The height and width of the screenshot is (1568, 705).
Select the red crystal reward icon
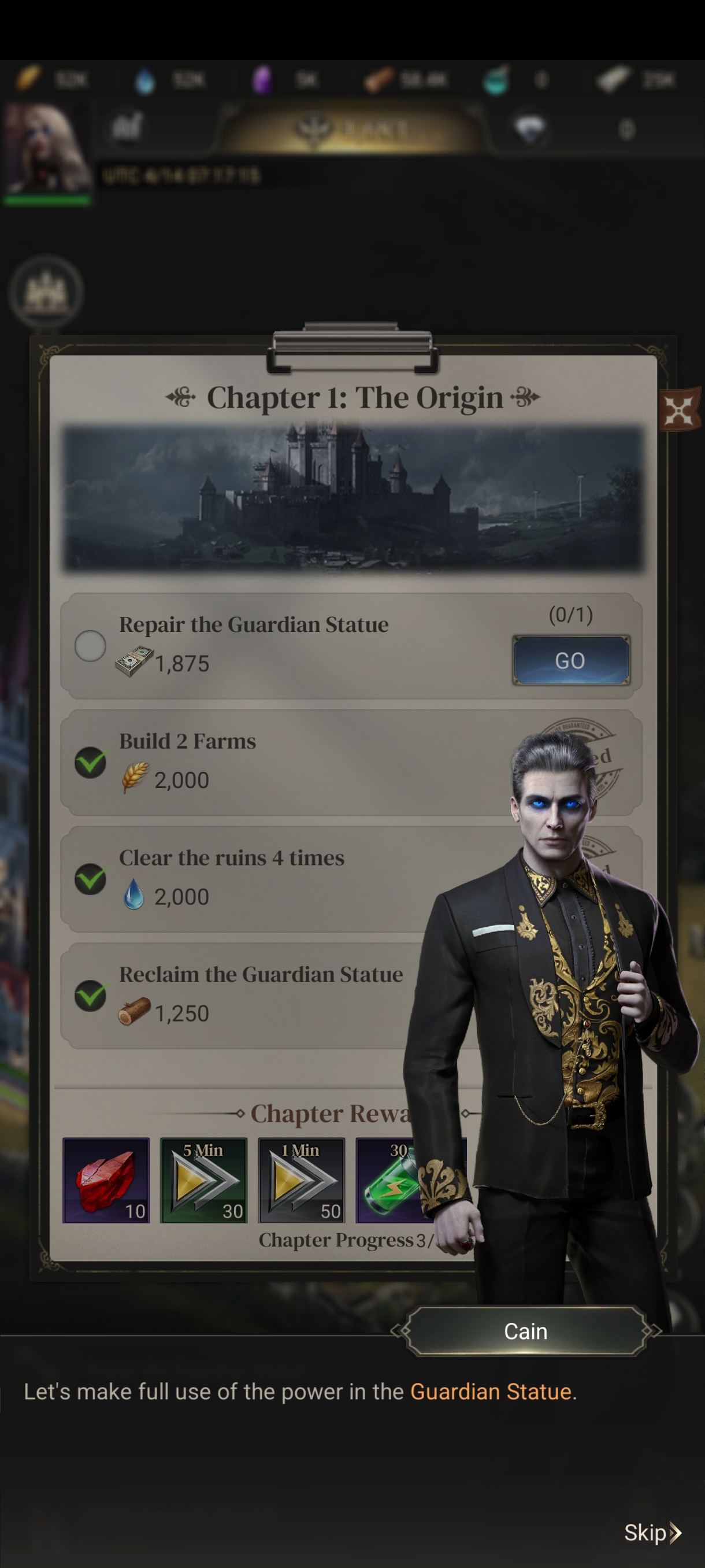[106, 1179]
